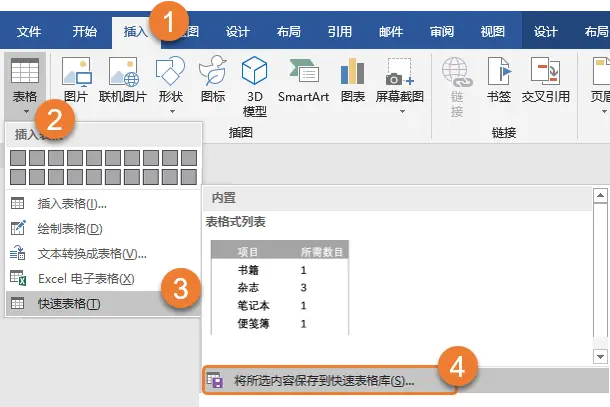
Task: Select the 图标 icons button
Action: point(213,80)
